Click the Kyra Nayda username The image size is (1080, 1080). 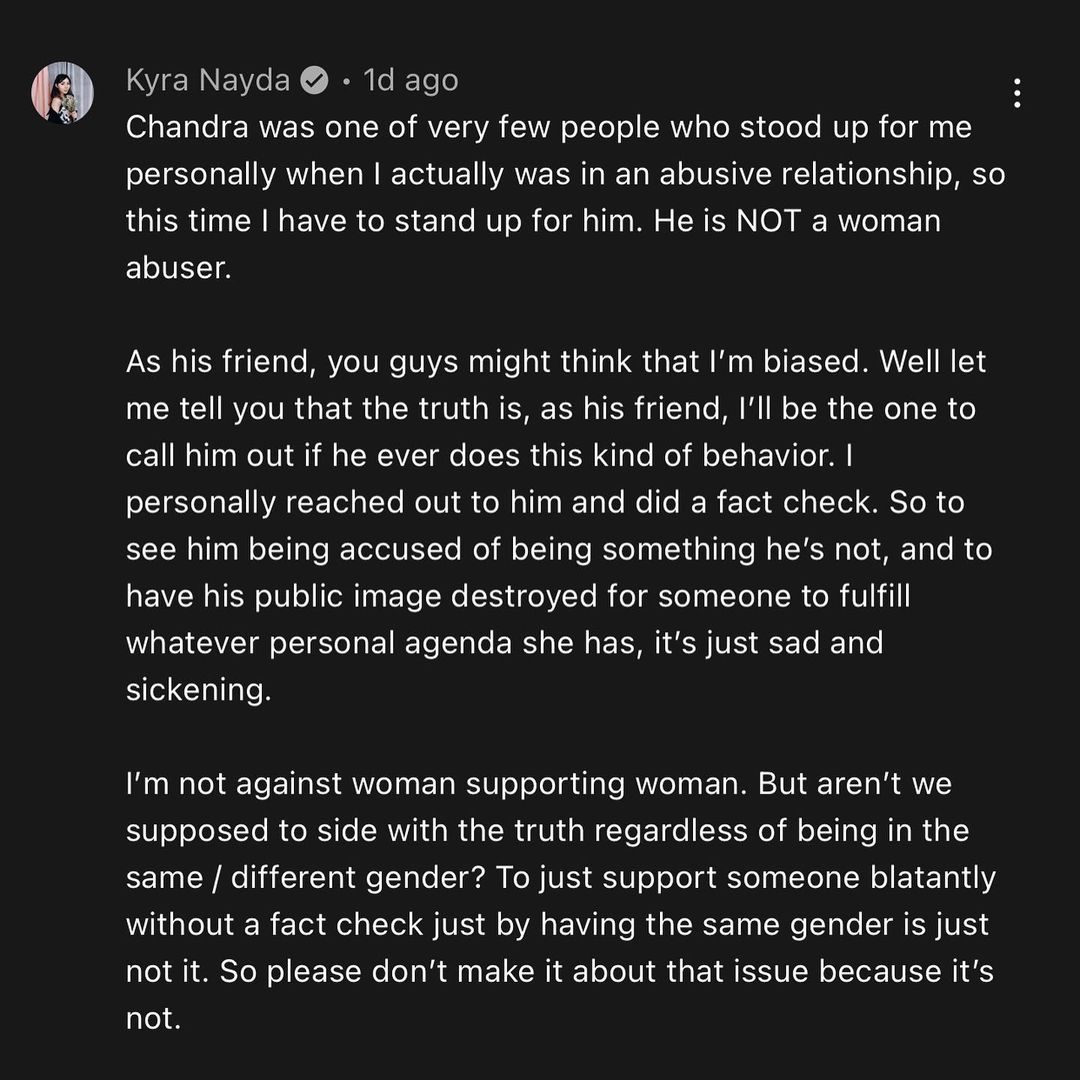[208, 81]
